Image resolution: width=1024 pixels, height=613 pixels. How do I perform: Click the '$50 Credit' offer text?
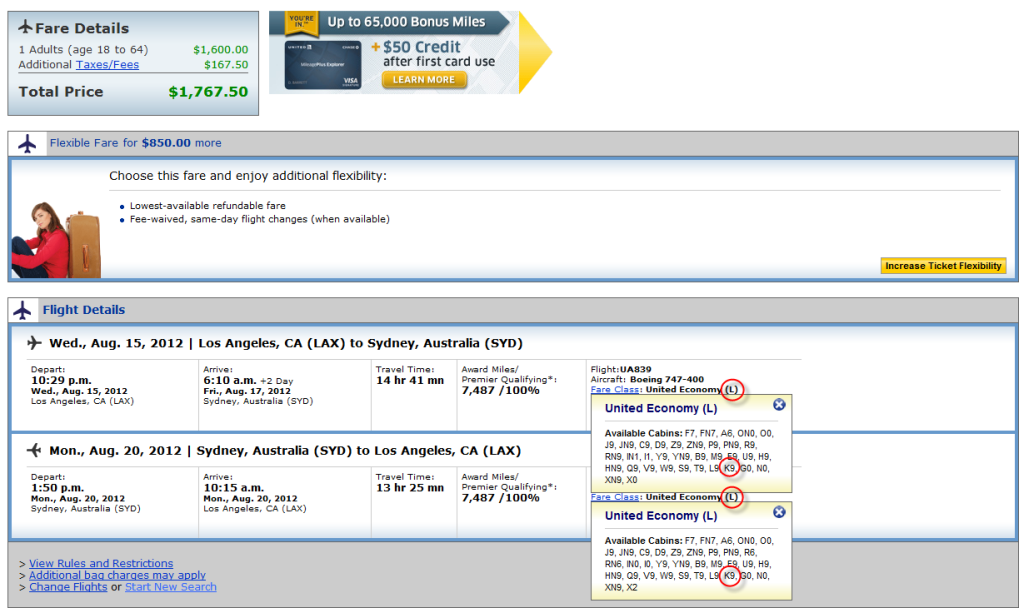(422, 47)
